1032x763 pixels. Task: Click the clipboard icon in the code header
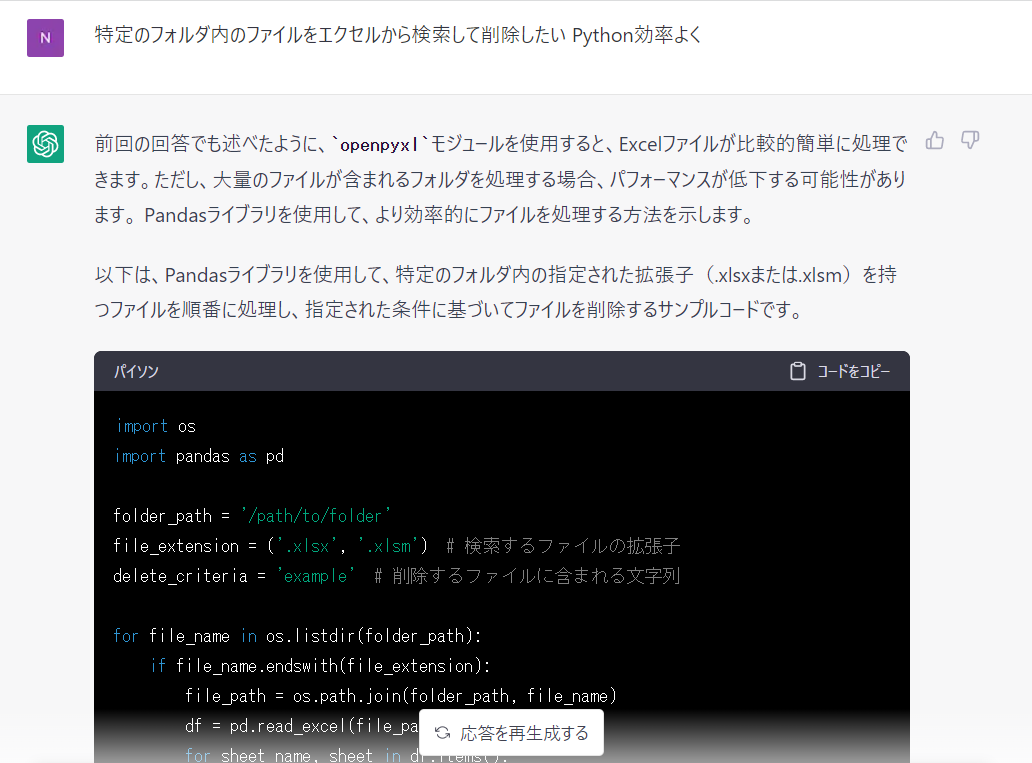pyautogui.click(x=797, y=370)
